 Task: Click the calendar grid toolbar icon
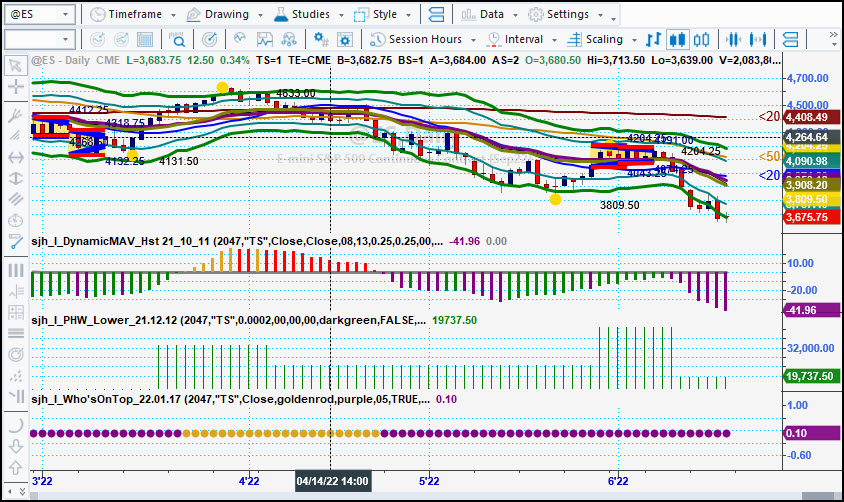pos(145,39)
